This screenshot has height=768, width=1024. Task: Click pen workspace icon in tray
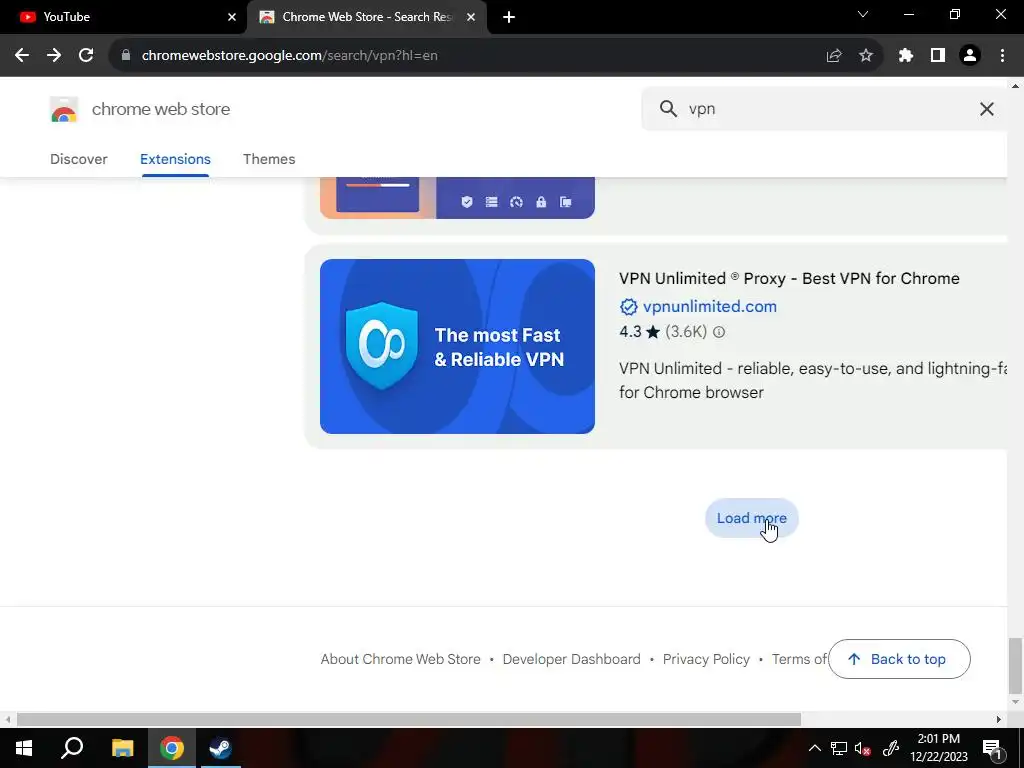(x=891, y=748)
